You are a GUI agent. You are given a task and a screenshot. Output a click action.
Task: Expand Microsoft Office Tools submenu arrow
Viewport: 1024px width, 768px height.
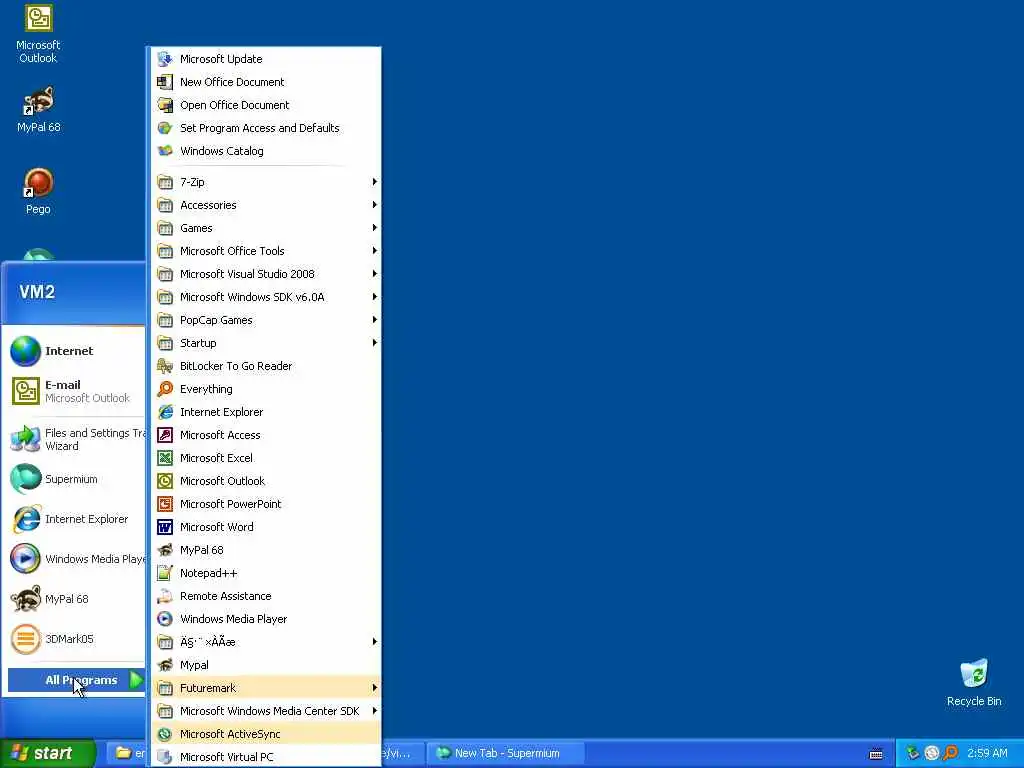(374, 250)
